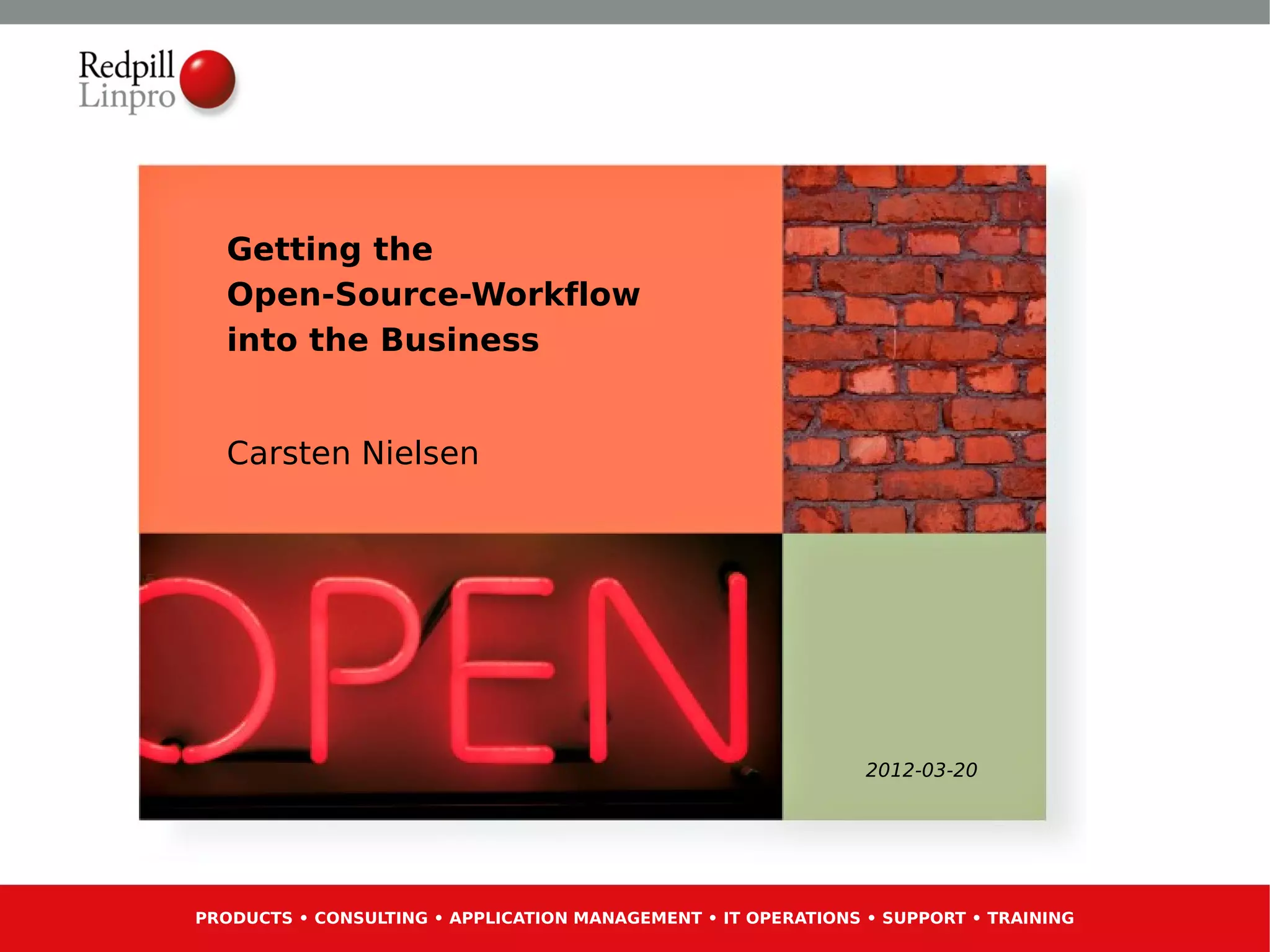Click SUPPORT in the footer banner
The height and width of the screenshot is (952, 1270).
coord(923,918)
